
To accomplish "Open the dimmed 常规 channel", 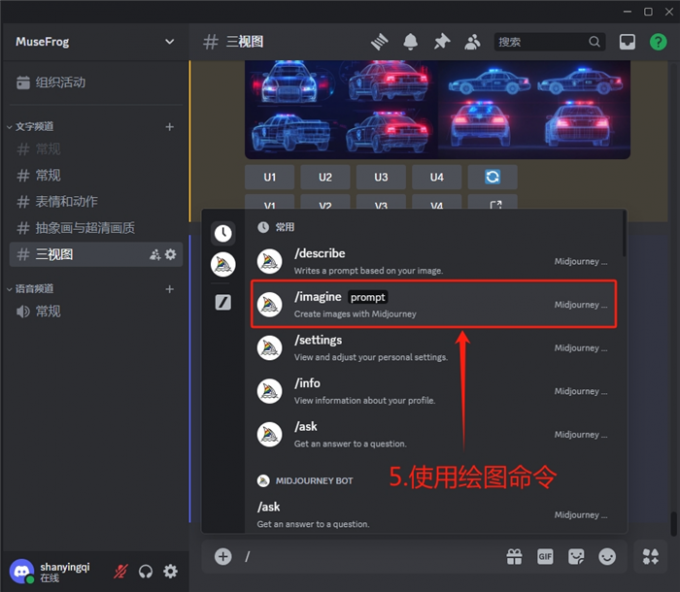I will (95, 149).
